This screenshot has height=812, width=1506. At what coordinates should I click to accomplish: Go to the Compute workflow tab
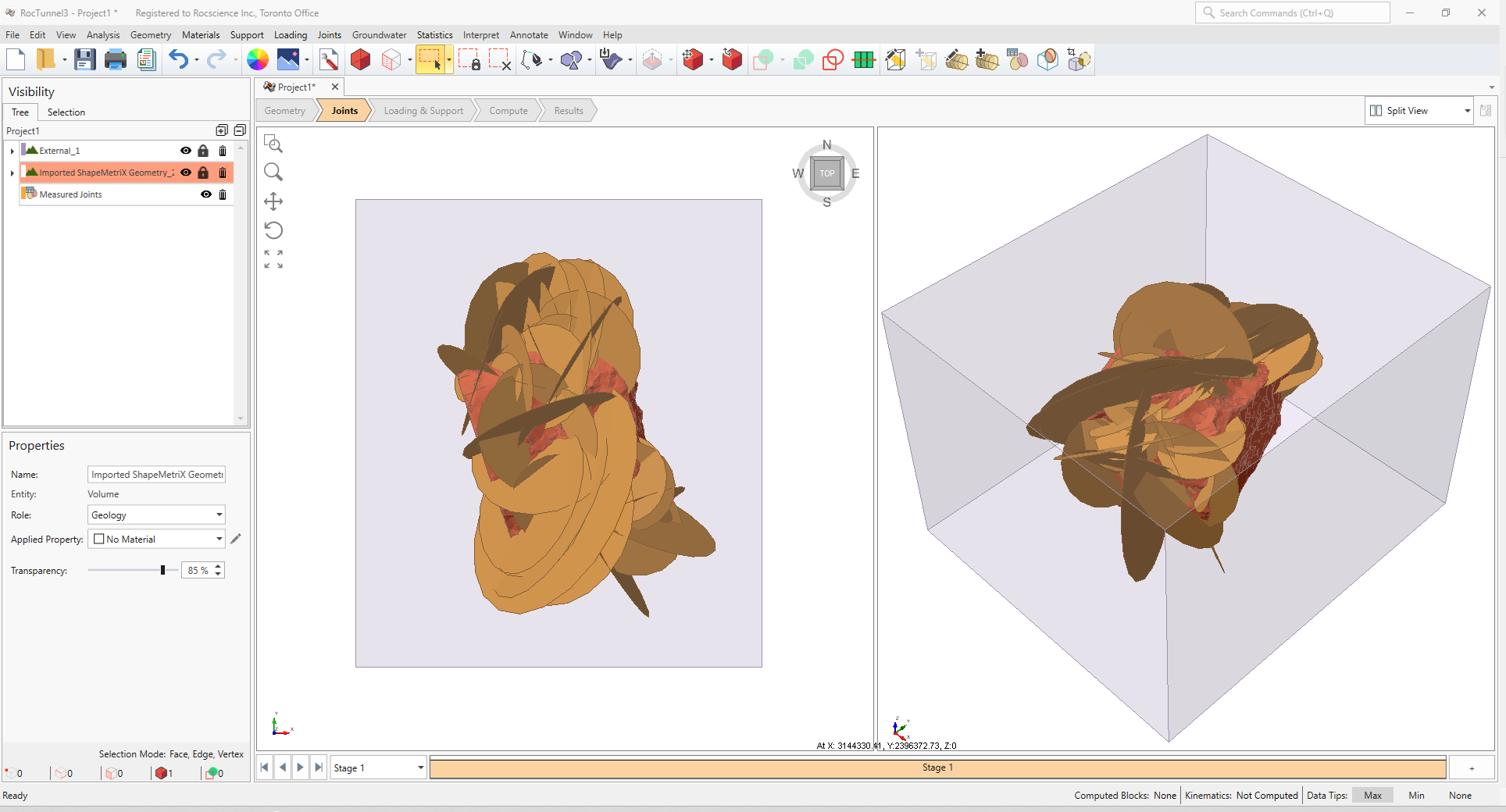pos(509,111)
